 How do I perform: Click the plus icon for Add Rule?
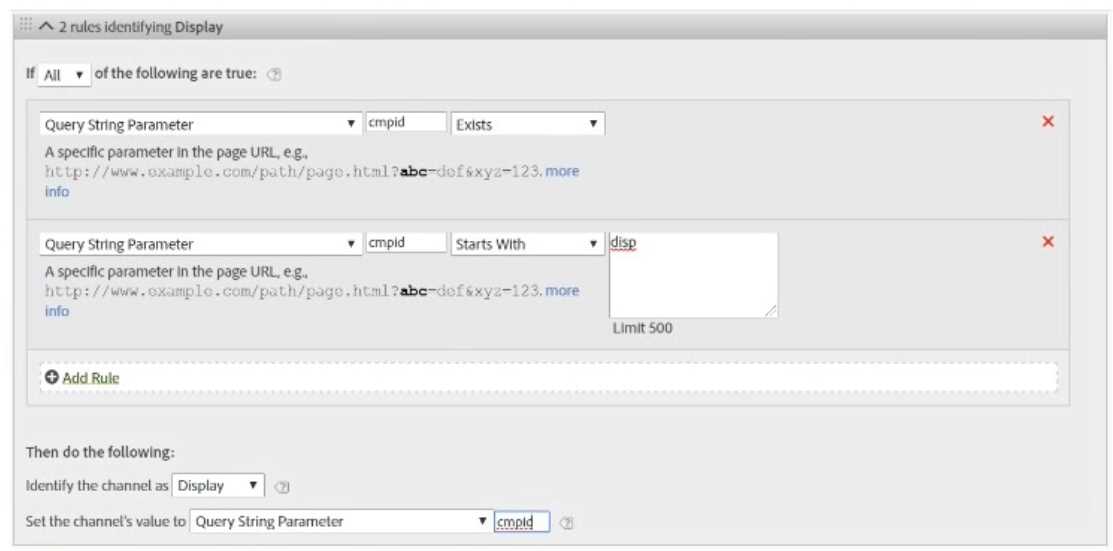(x=52, y=377)
